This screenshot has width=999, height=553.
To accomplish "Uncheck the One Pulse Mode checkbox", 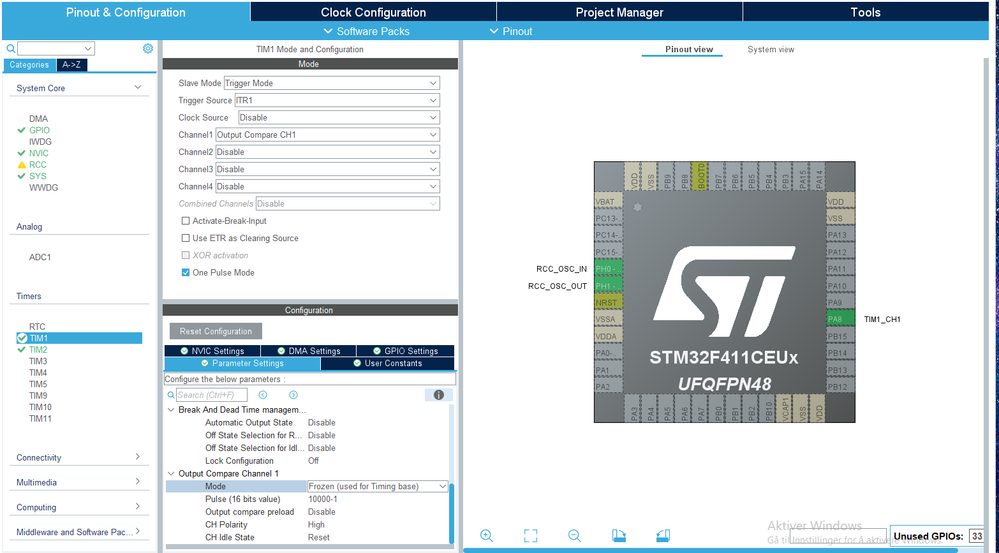I will [185, 272].
